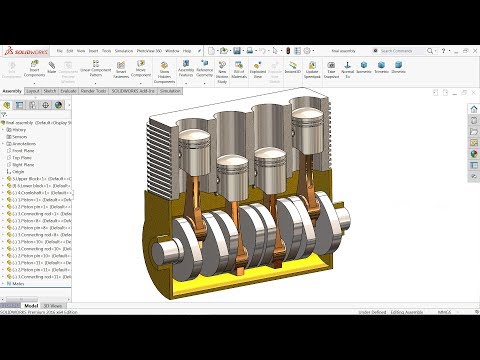Open FeatureManager design tree tab

7,105
